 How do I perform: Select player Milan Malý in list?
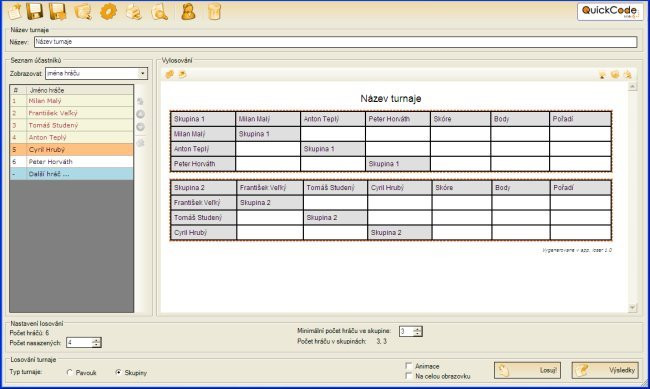pyautogui.click(x=71, y=101)
